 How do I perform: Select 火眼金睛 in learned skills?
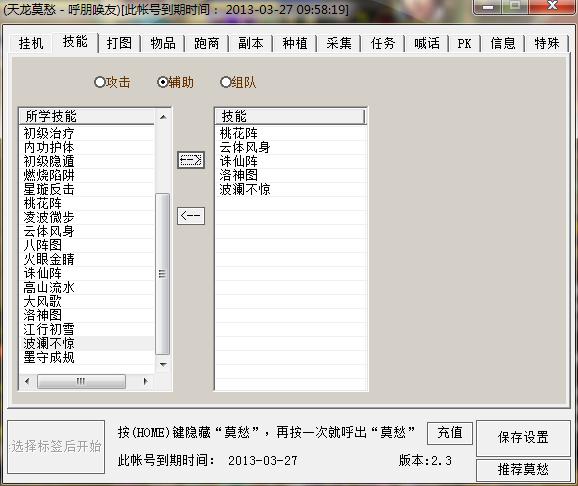tap(87, 259)
